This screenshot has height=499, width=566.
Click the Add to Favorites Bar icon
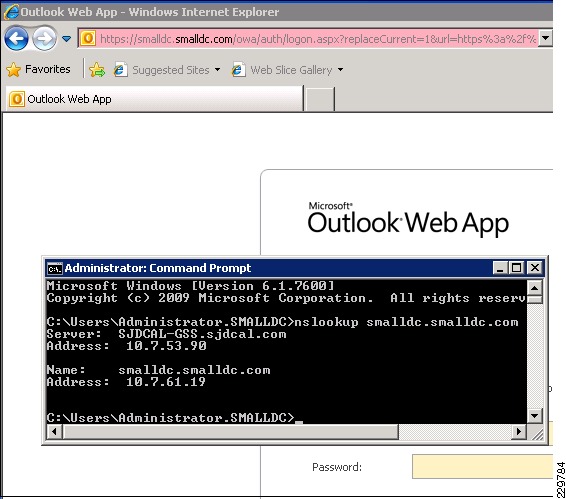(97, 69)
